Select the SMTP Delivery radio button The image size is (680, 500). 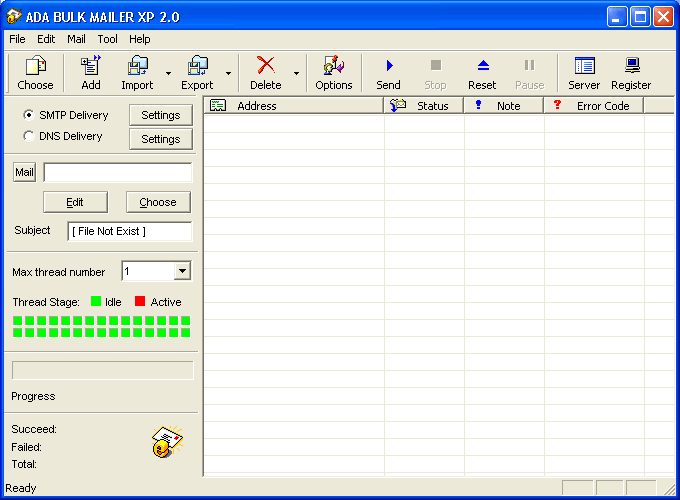tap(29, 115)
